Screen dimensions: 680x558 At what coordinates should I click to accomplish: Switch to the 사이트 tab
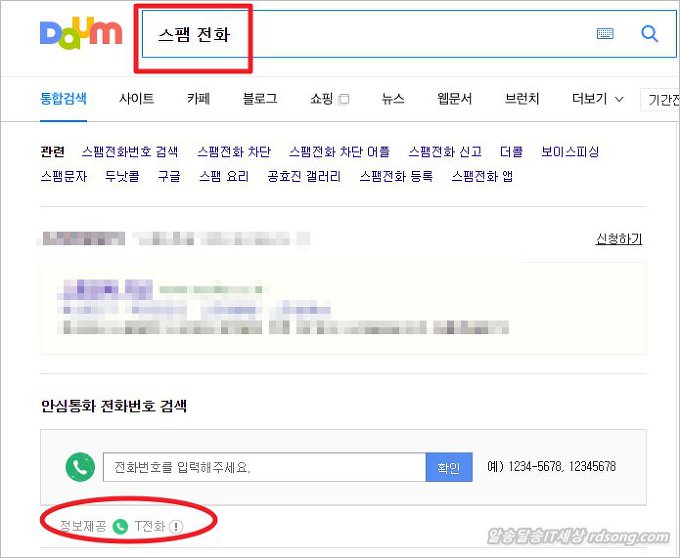tap(137, 98)
